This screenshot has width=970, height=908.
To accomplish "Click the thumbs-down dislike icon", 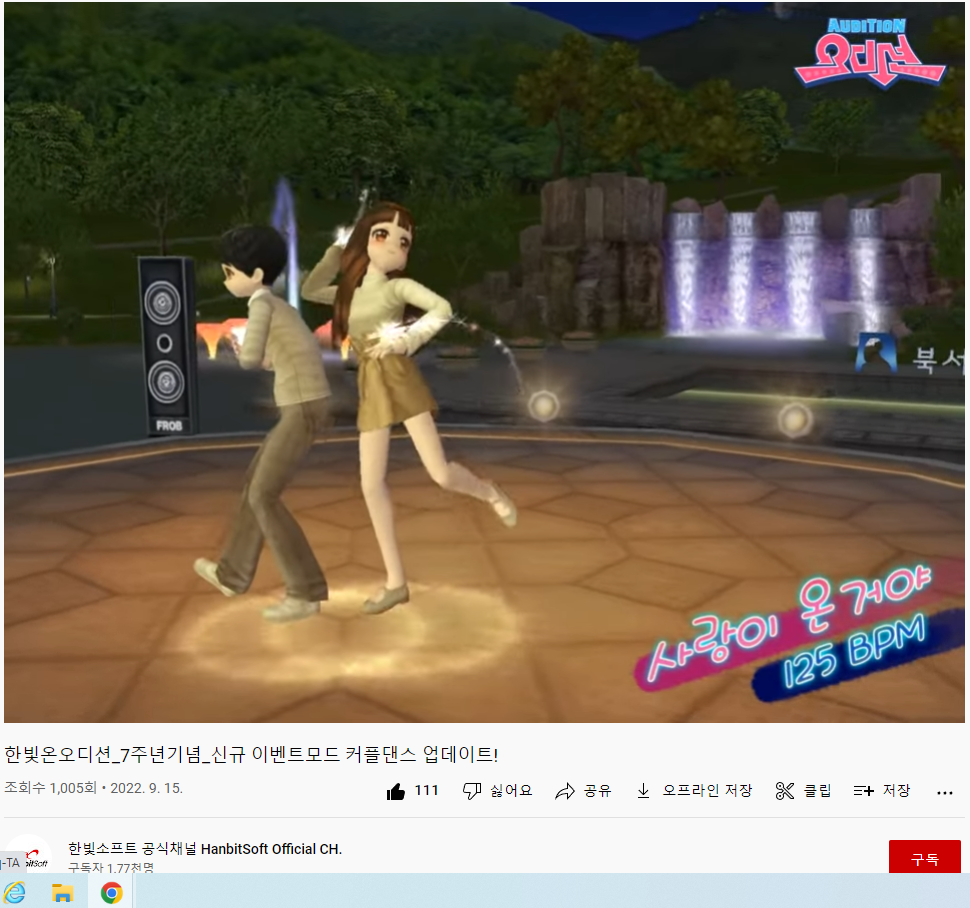I will click(472, 791).
